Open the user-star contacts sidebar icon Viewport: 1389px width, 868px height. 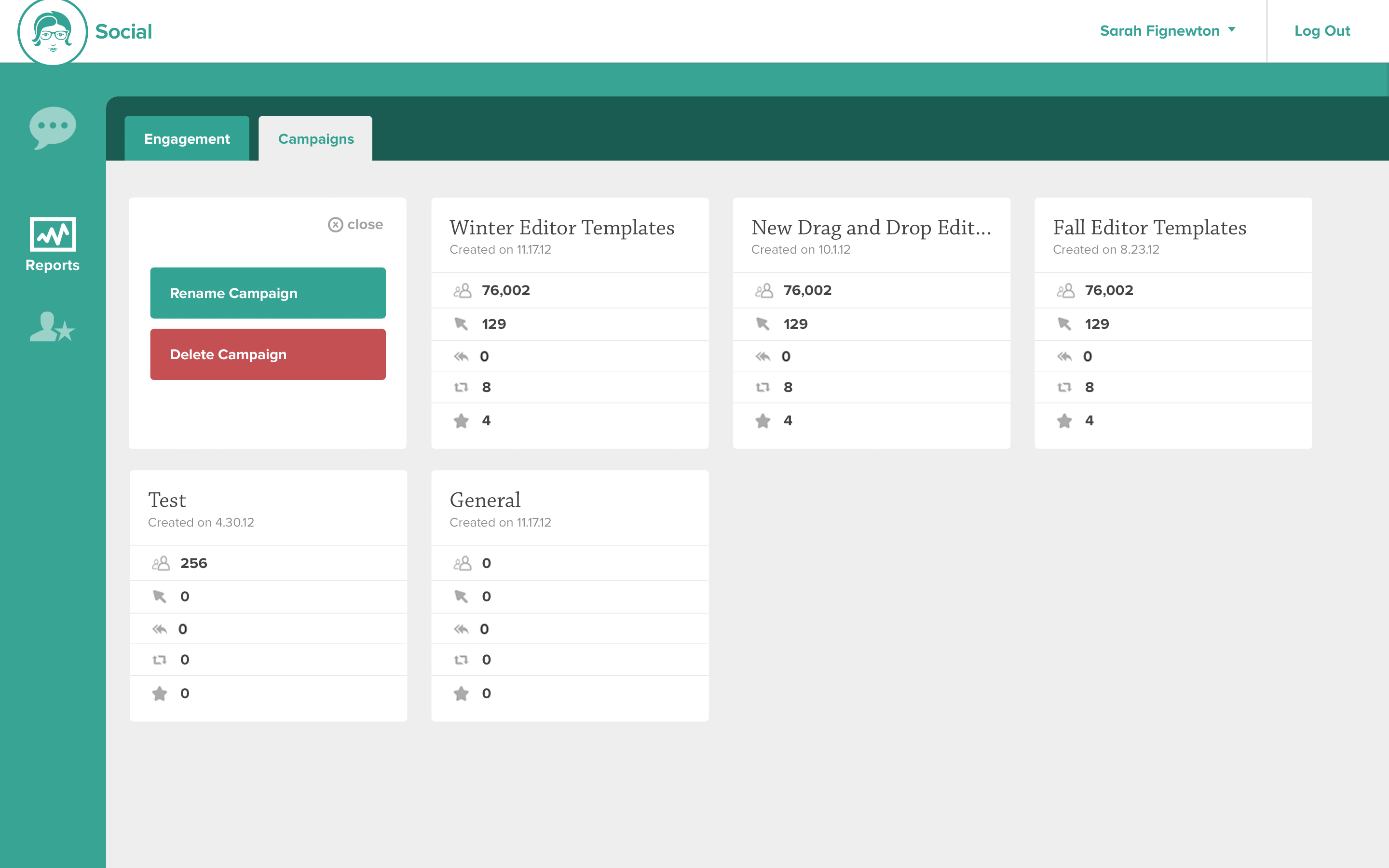tap(52, 327)
